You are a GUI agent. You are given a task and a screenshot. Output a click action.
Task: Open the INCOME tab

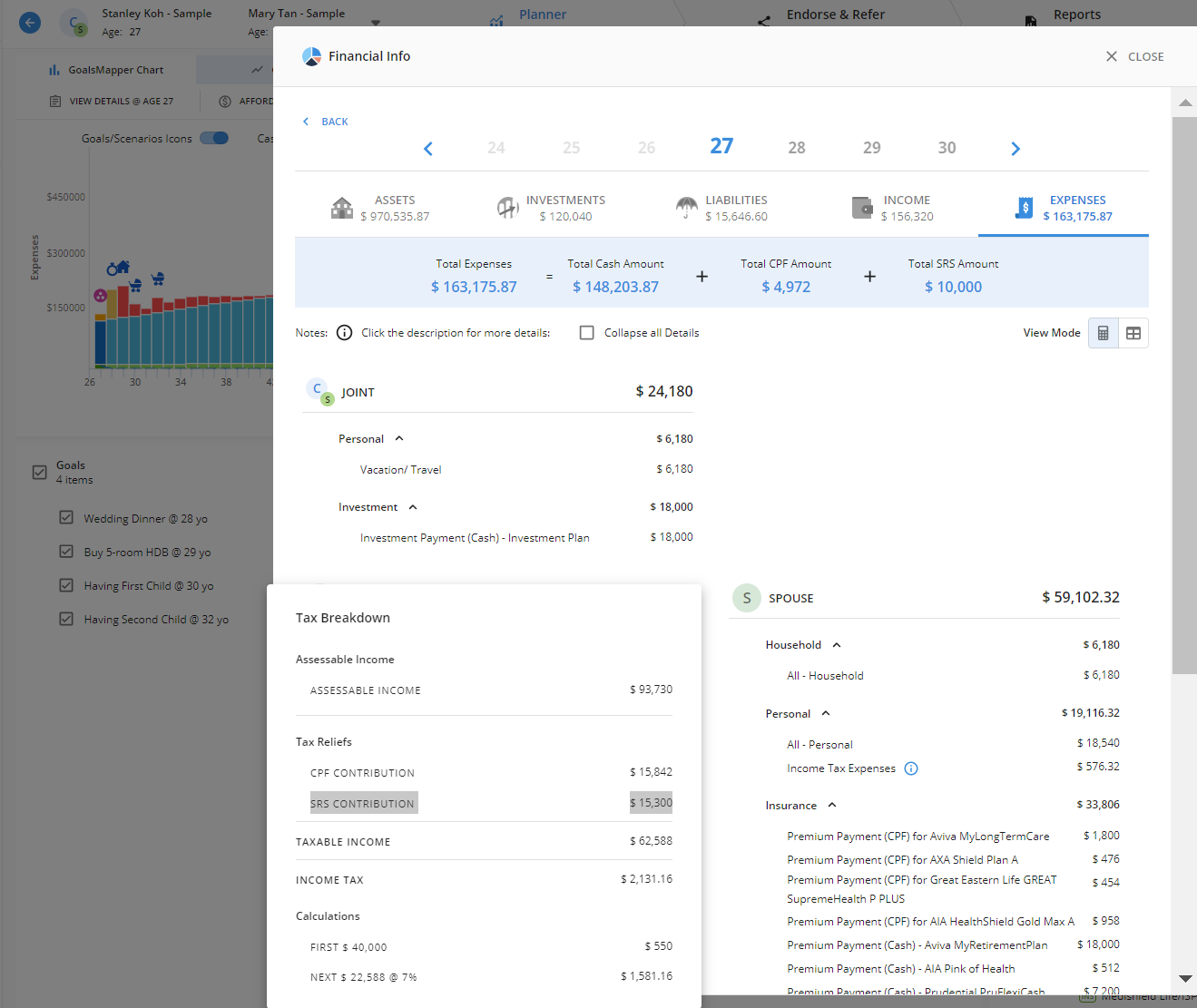(x=892, y=208)
